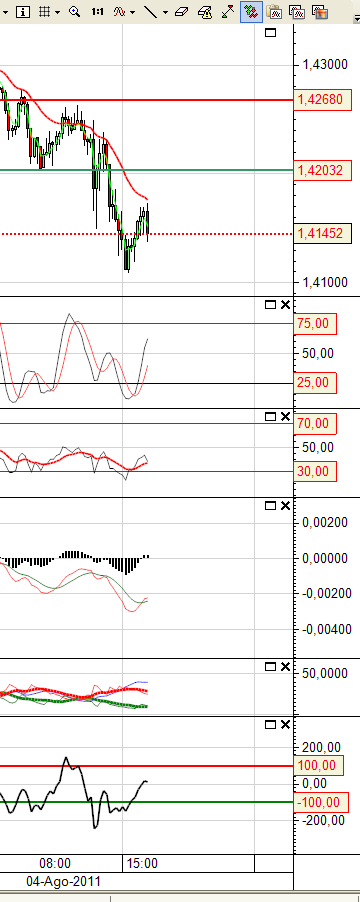
Task: Click the 25,00 oversold level label
Action: click(x=315, y=383)
